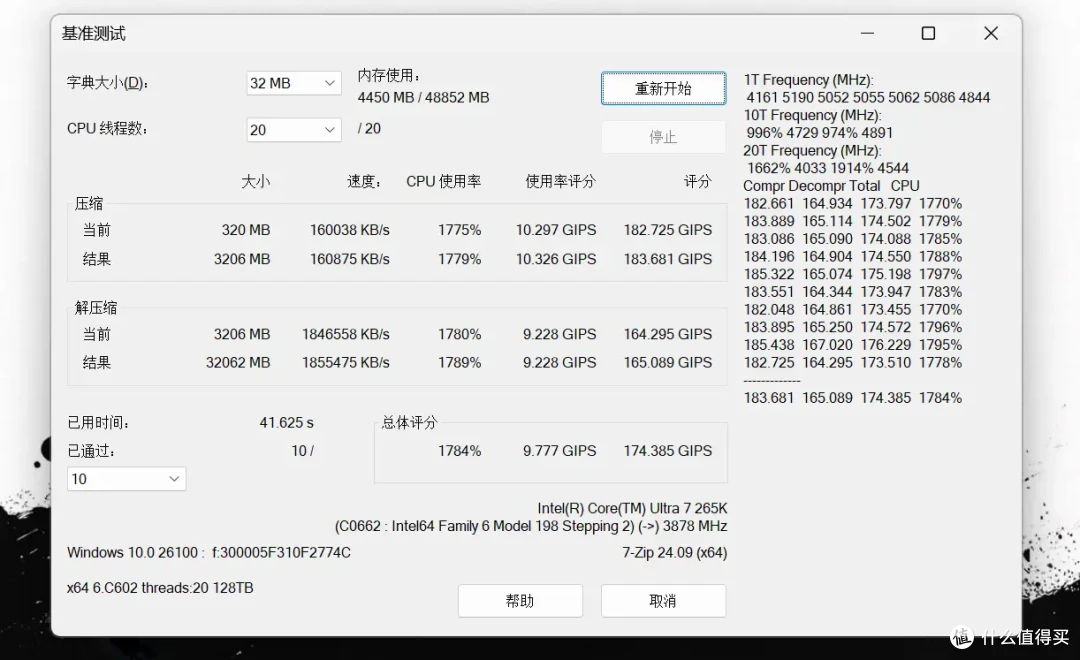Click the compression speed 160038 KB/s

(349, 230)
